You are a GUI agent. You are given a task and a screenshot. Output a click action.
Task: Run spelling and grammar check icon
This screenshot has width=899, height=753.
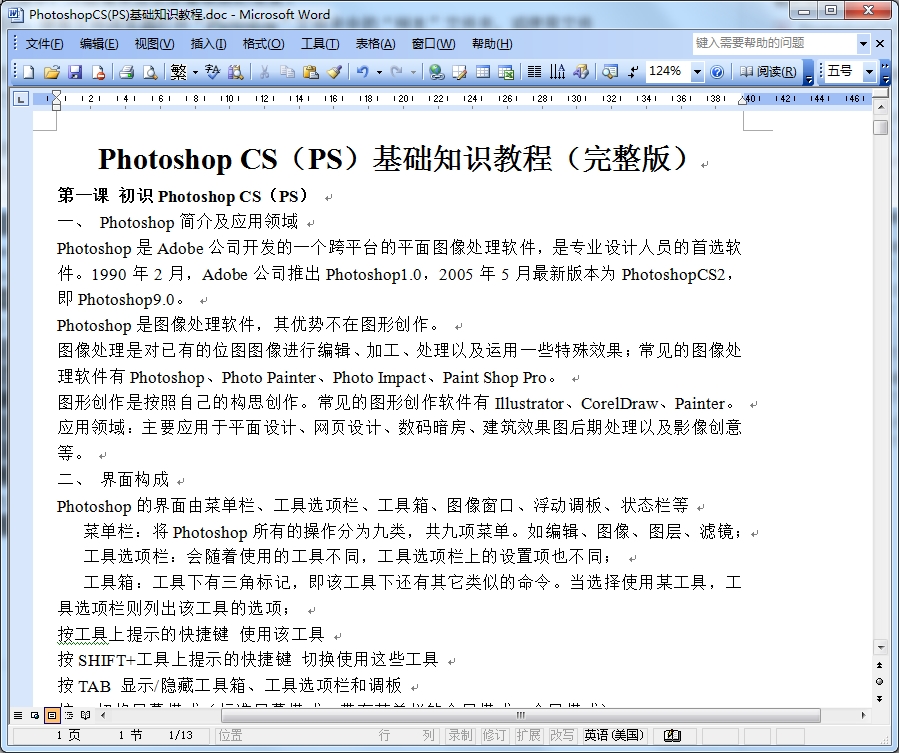click(213, 72)
